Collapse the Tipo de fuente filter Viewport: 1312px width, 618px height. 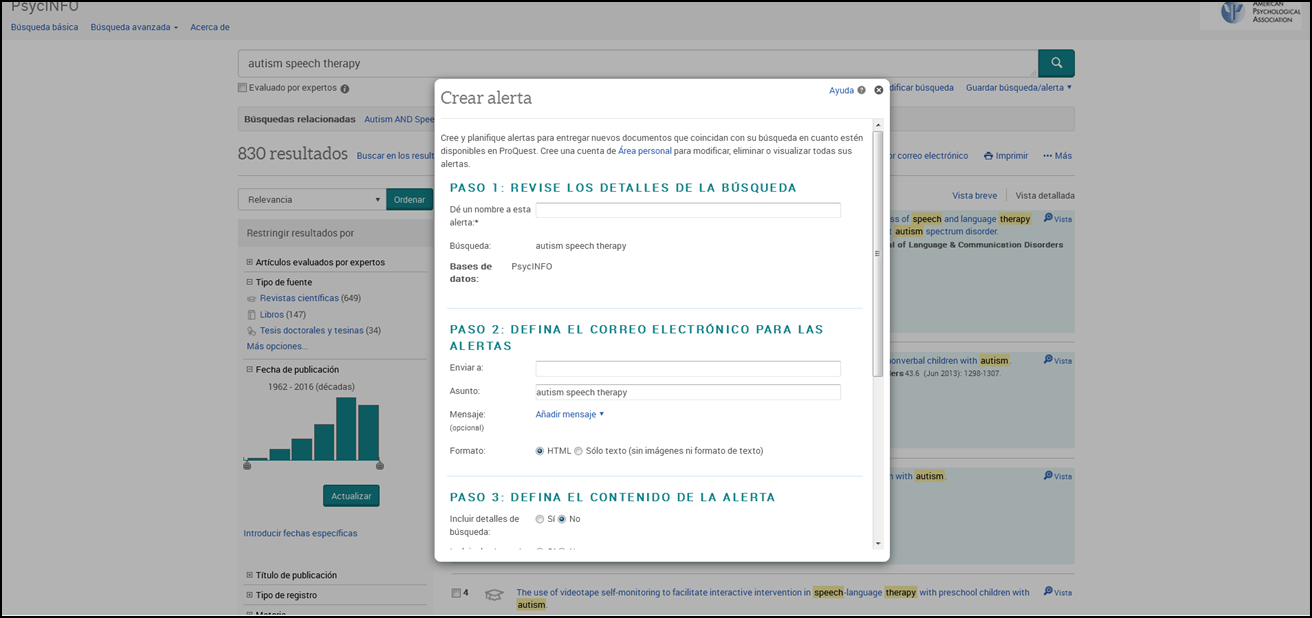click(x=249, y=283)
